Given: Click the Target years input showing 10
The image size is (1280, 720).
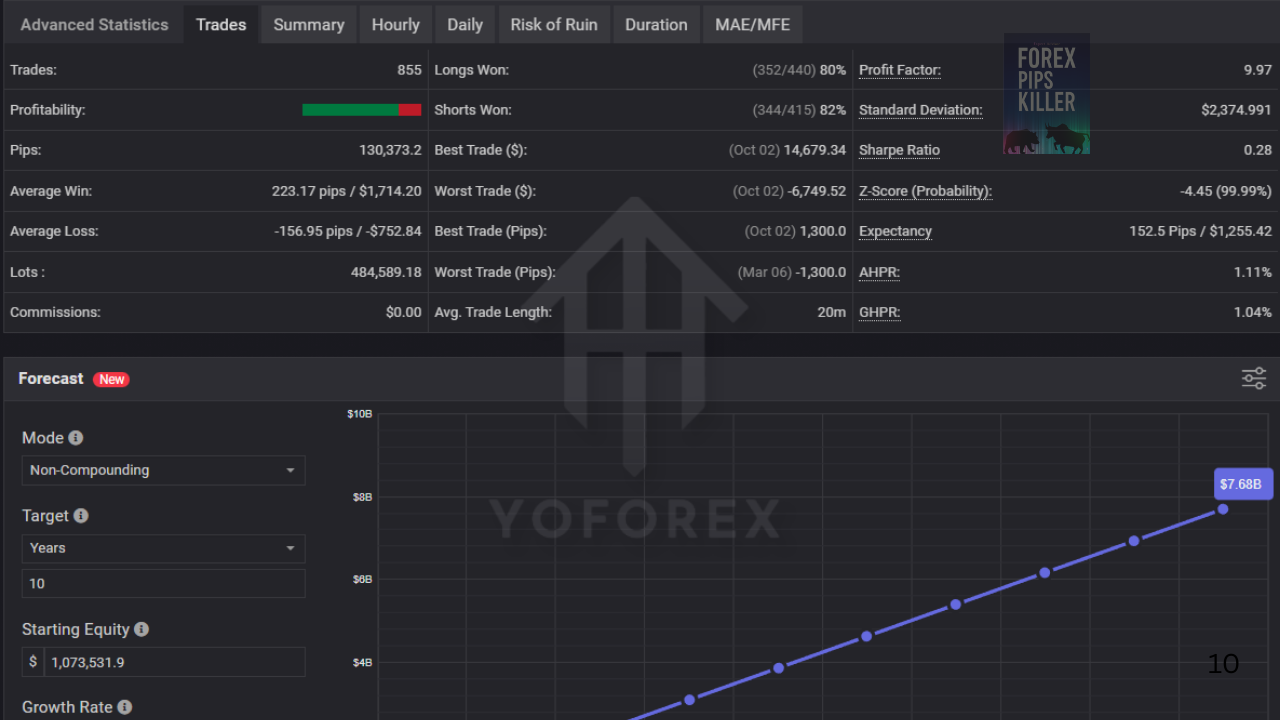Looking at the screenshot, I should 163,583.
